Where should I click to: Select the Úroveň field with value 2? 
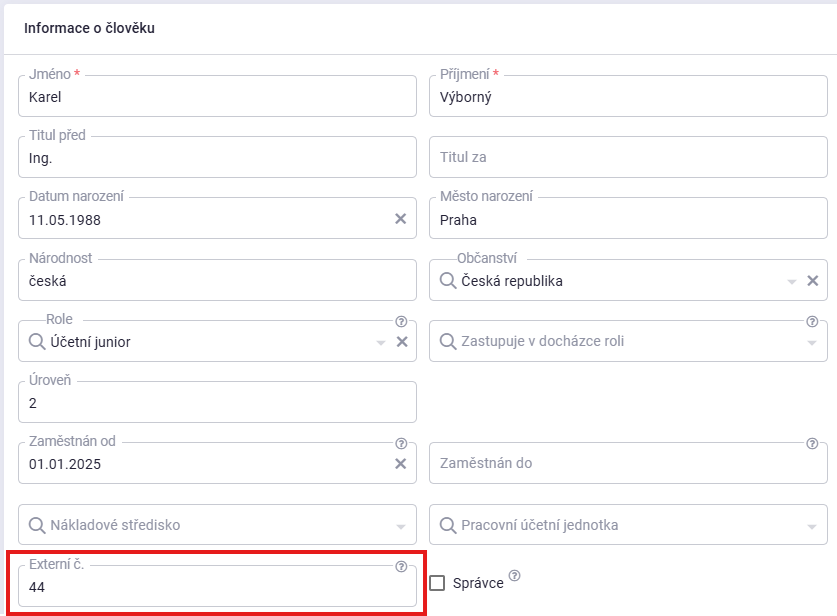217,403
